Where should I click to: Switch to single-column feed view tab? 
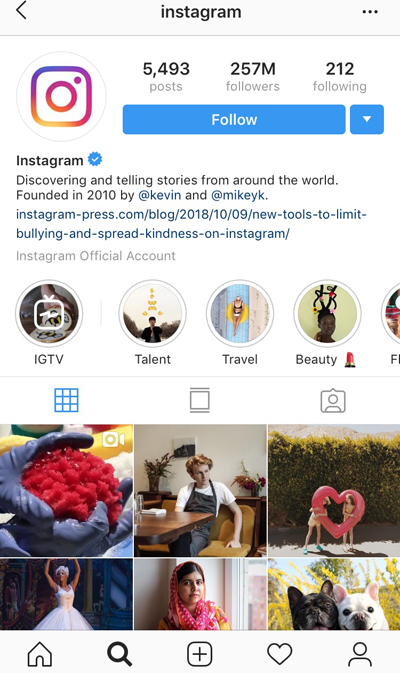click(x=200, y=400)
